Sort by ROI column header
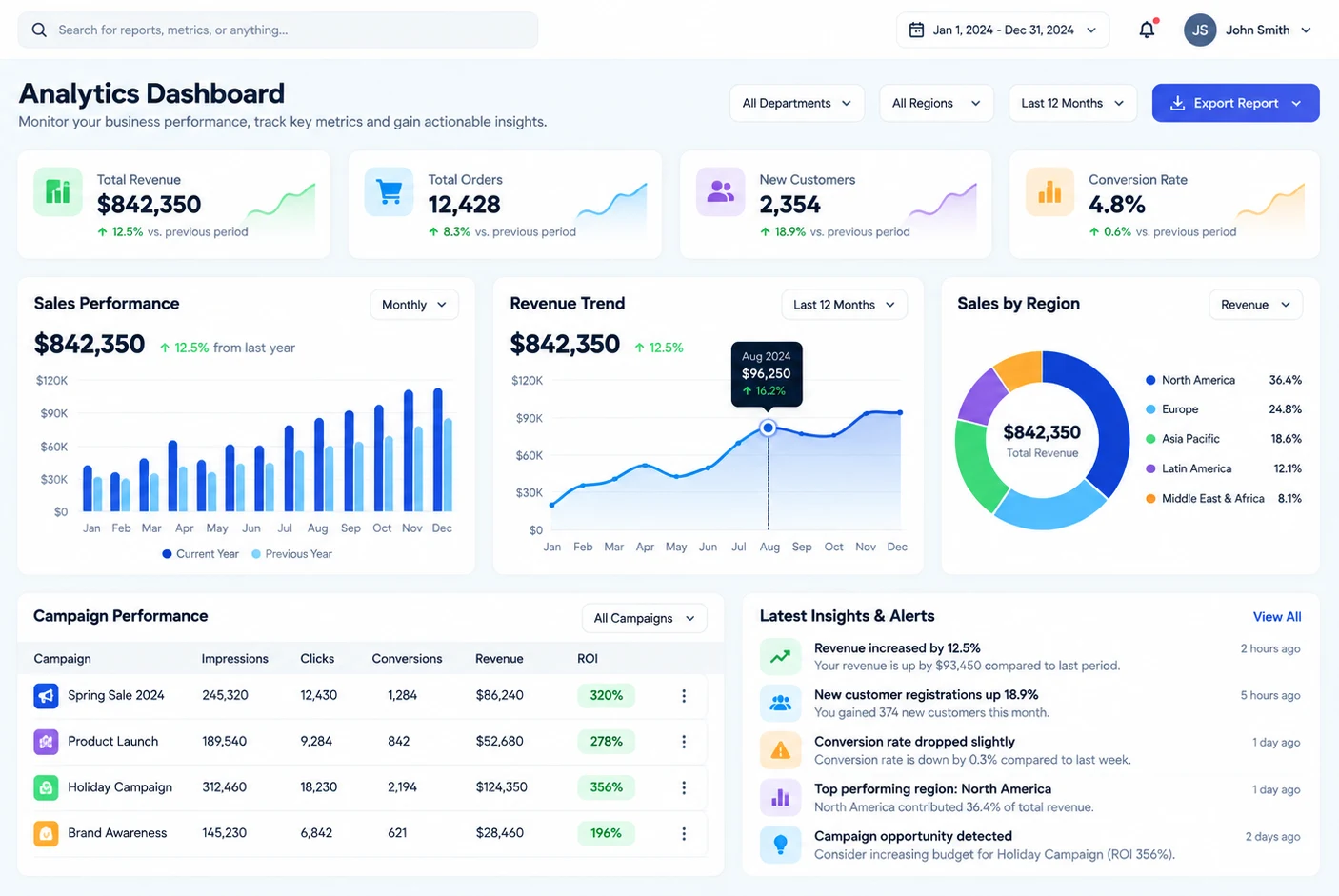This screenshot has width=1339, height=896. tap(588, 659)
